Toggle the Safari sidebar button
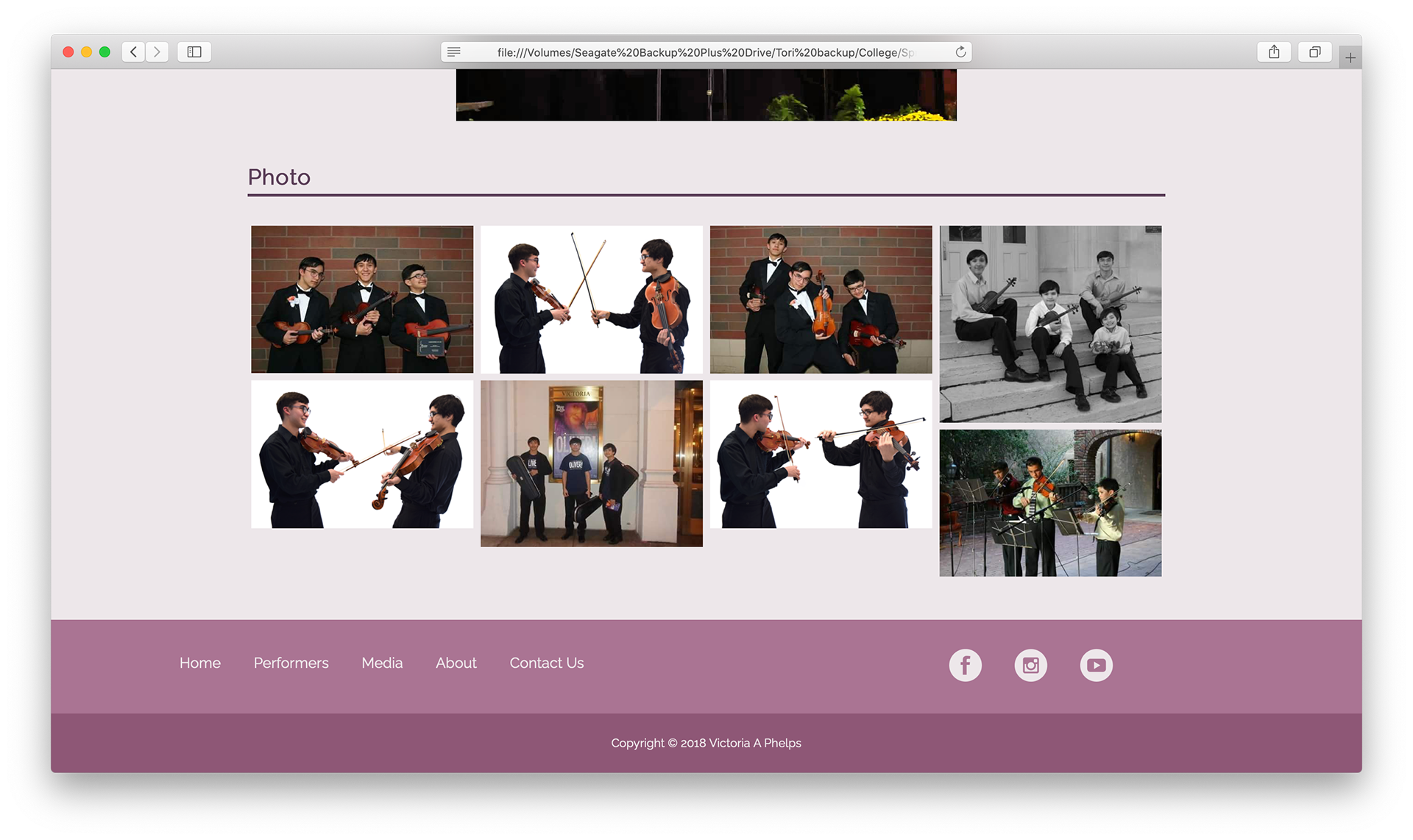This screenshot has width=1413, height=840. coord(194,51)
